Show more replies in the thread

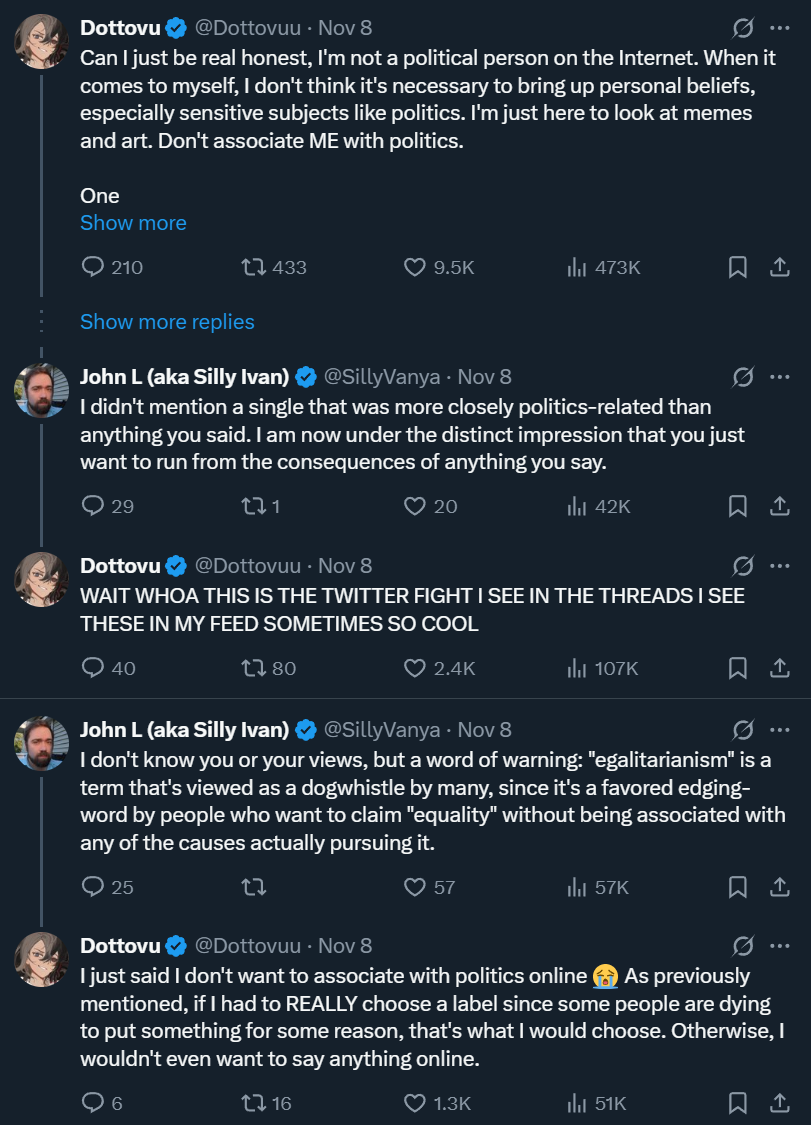point(167,321)
